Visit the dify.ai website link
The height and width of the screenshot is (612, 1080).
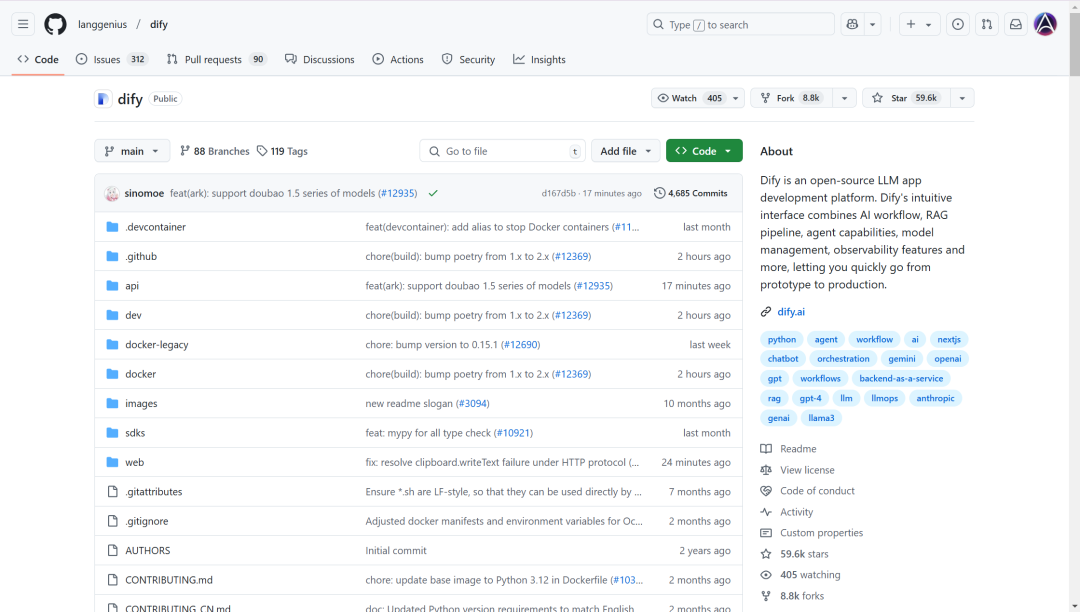click(791, 312)
